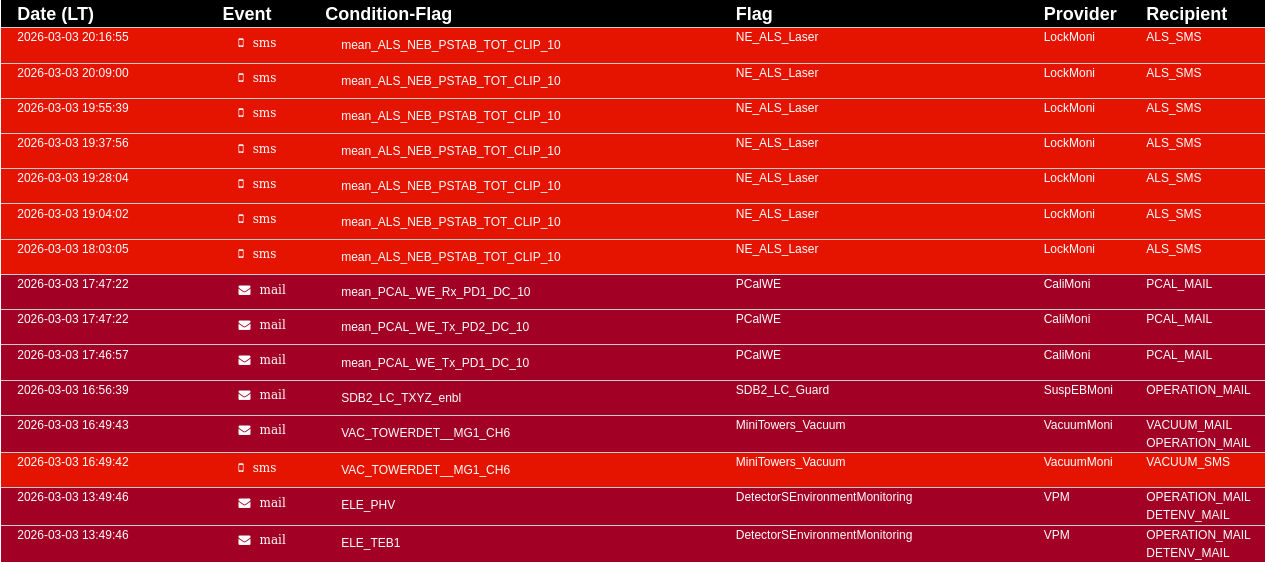The height and width of the screenshot is (562, 1265).
Task: Select the mail envelope icon for mean_PCAL_WE_Tx_PD1_DC_10
Action: 245,360
